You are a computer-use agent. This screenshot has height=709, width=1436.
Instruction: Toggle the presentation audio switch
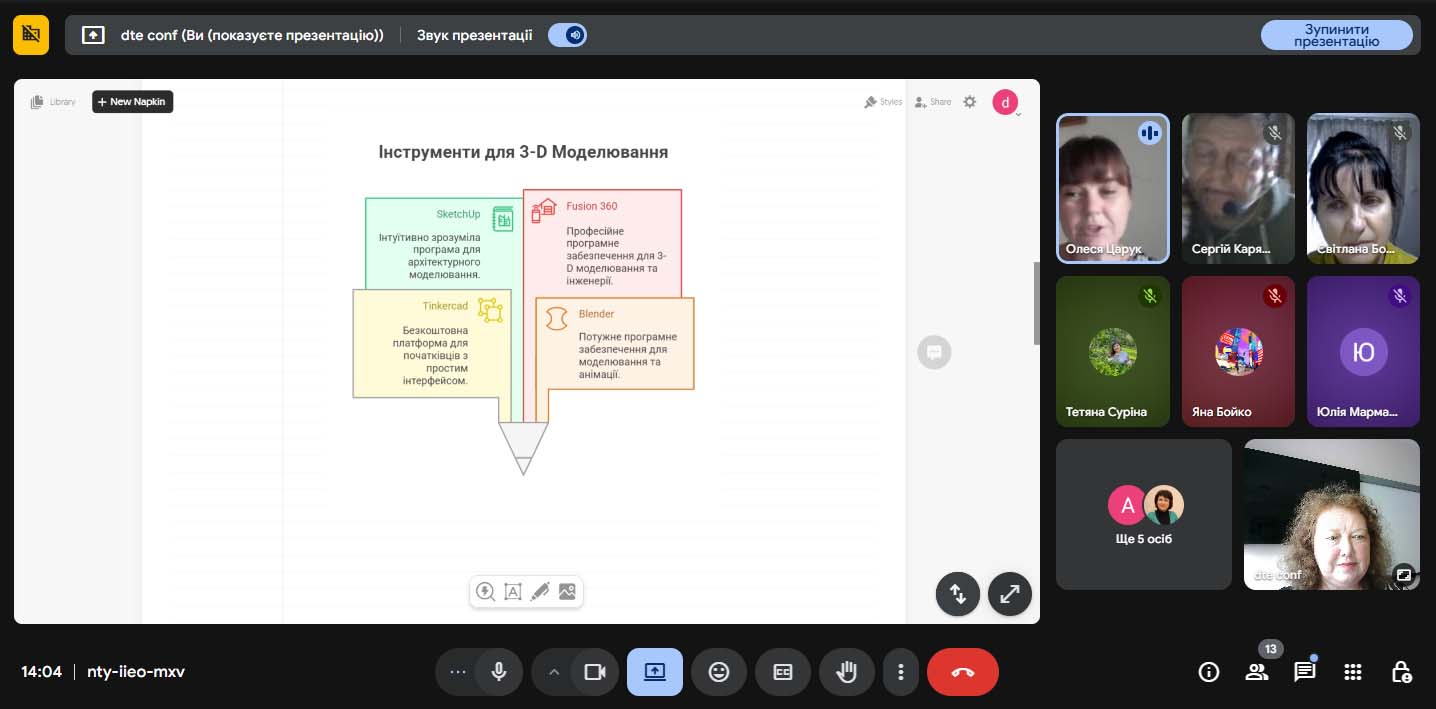[568, 35]
